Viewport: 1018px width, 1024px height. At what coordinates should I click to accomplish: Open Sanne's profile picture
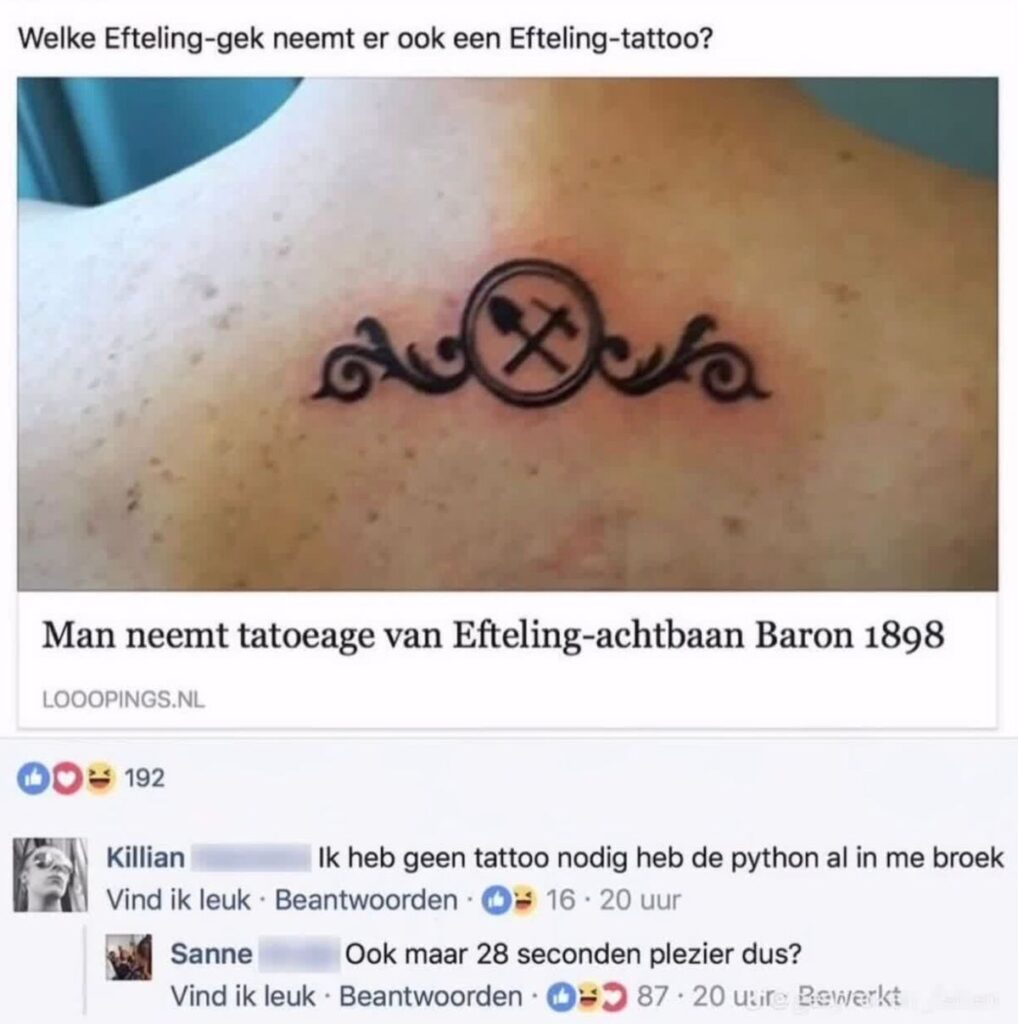coord(129,957)
